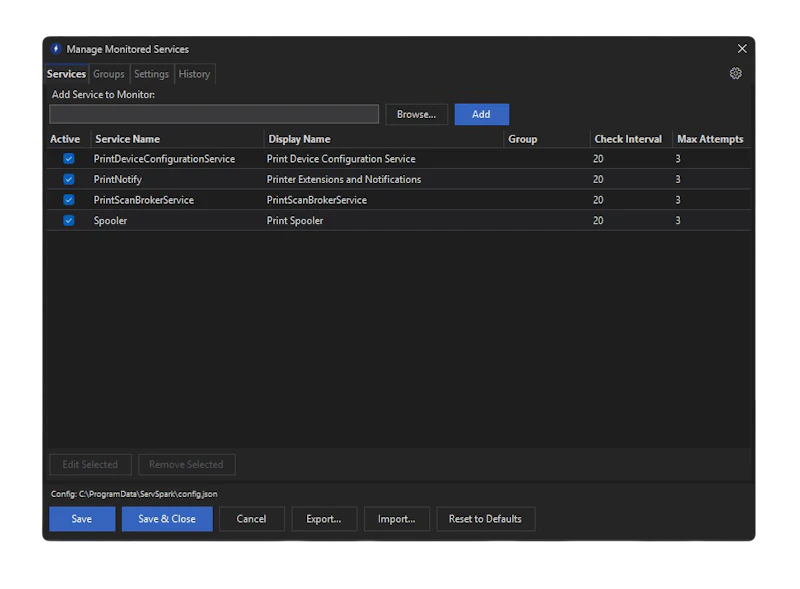Switch to the Services tab

click(x=66, y=74)
